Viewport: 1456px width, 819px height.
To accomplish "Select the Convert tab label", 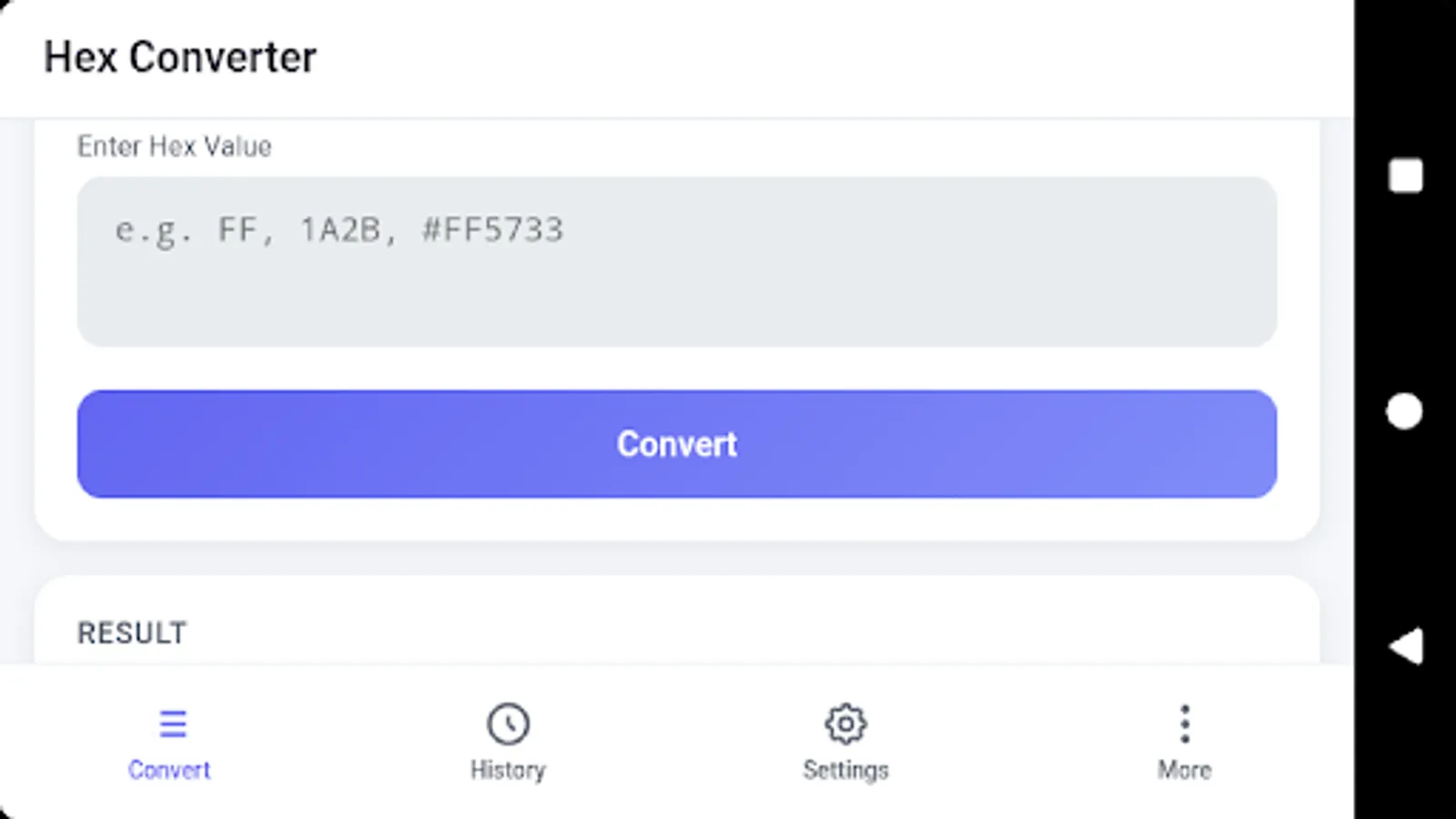I will pos(171,769).
